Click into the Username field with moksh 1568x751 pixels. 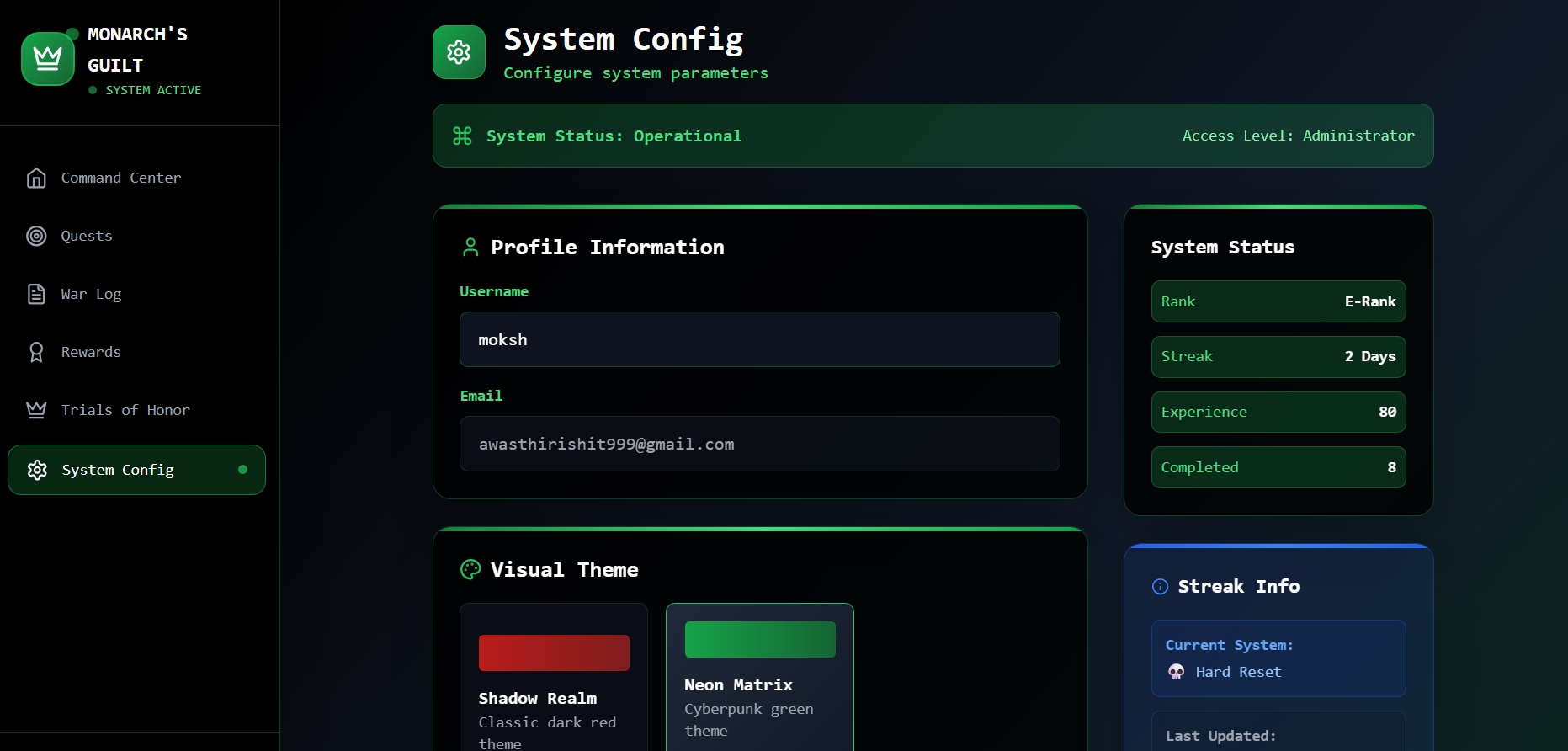(x=759, y=339)
